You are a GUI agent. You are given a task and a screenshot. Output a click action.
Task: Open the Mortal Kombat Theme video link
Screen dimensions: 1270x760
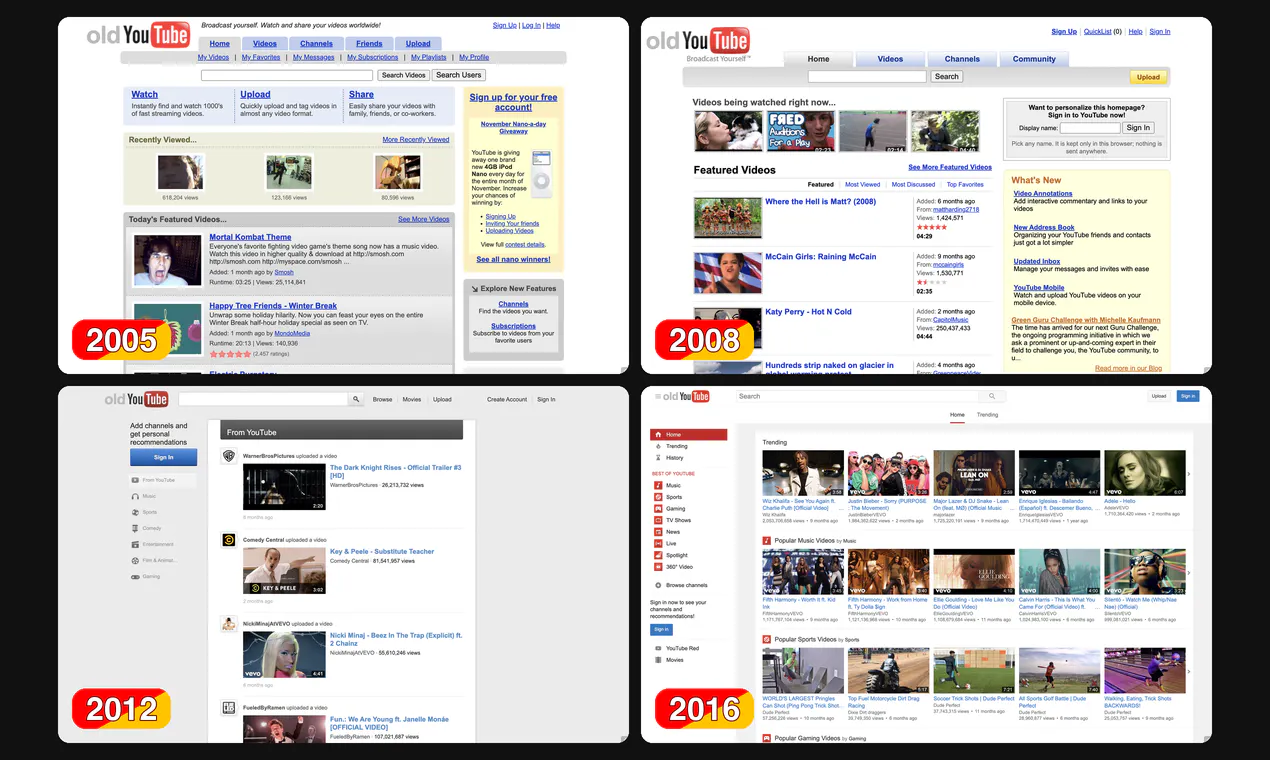tap(250, 238)
